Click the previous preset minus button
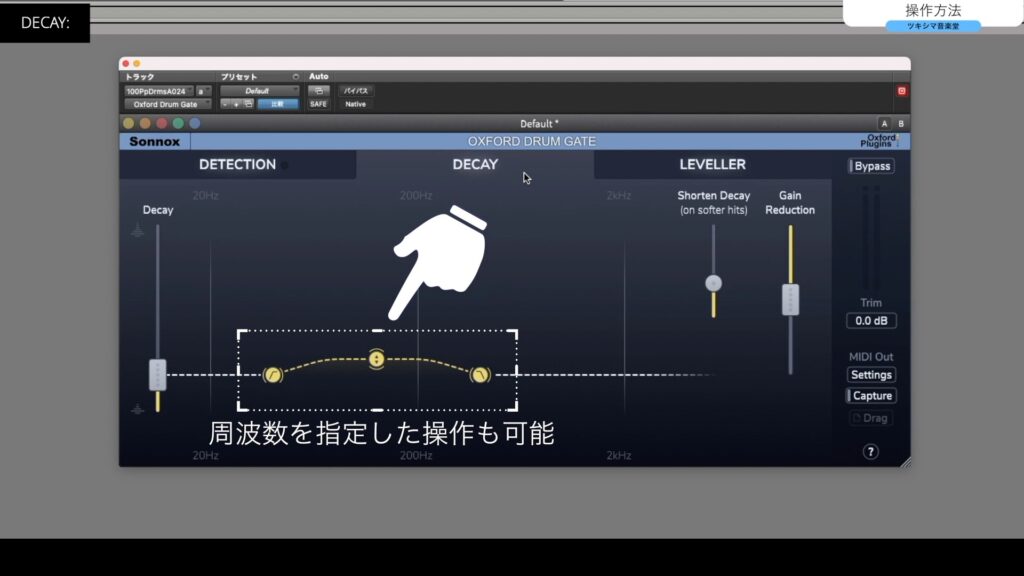 click(x=225, y=104)
